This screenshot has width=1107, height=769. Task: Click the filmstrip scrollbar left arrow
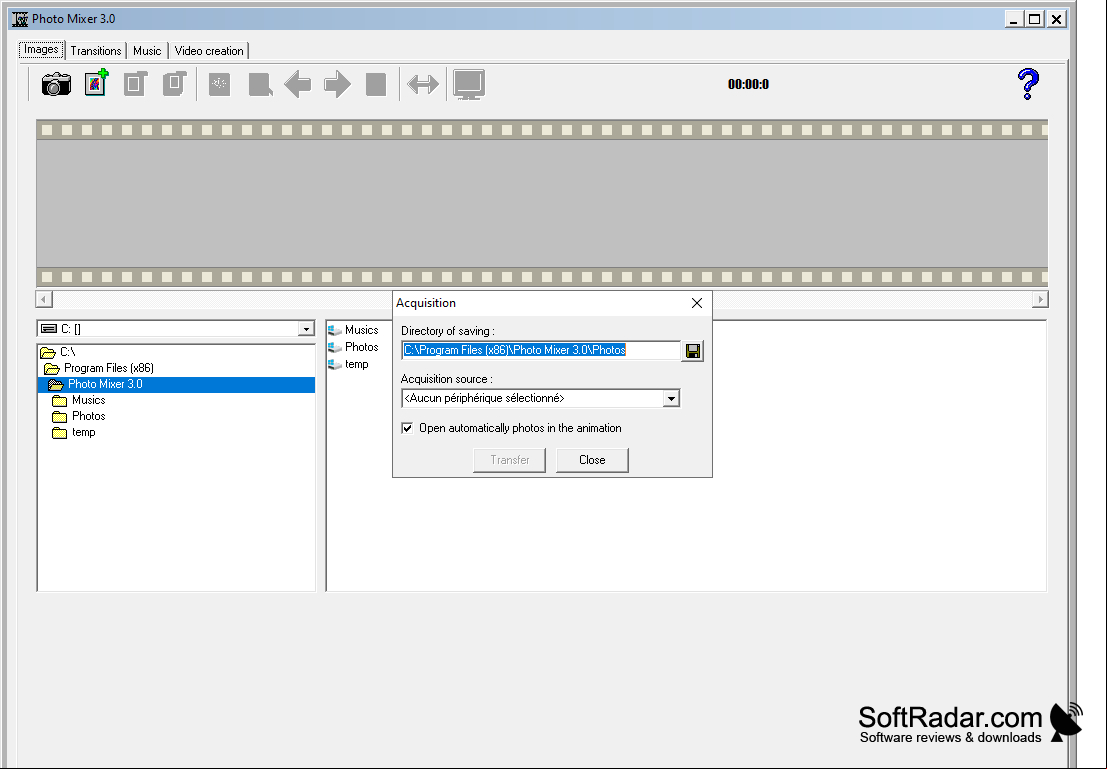[44, 299]
